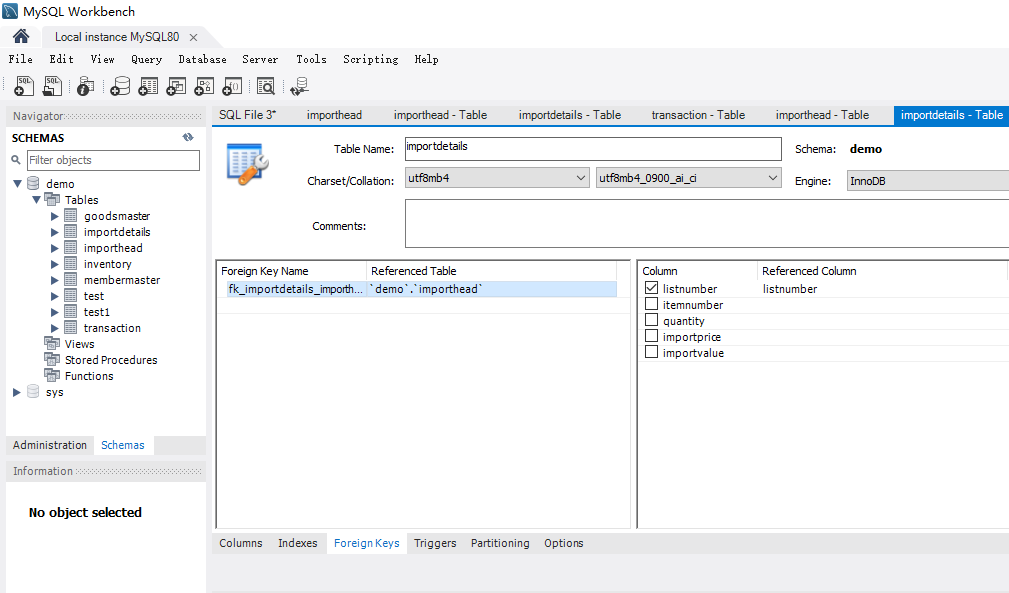Click the reconnect to DBMS icon
This screenshot has width=1009, height=593.
pyautogui.click(x=299, y=87)
